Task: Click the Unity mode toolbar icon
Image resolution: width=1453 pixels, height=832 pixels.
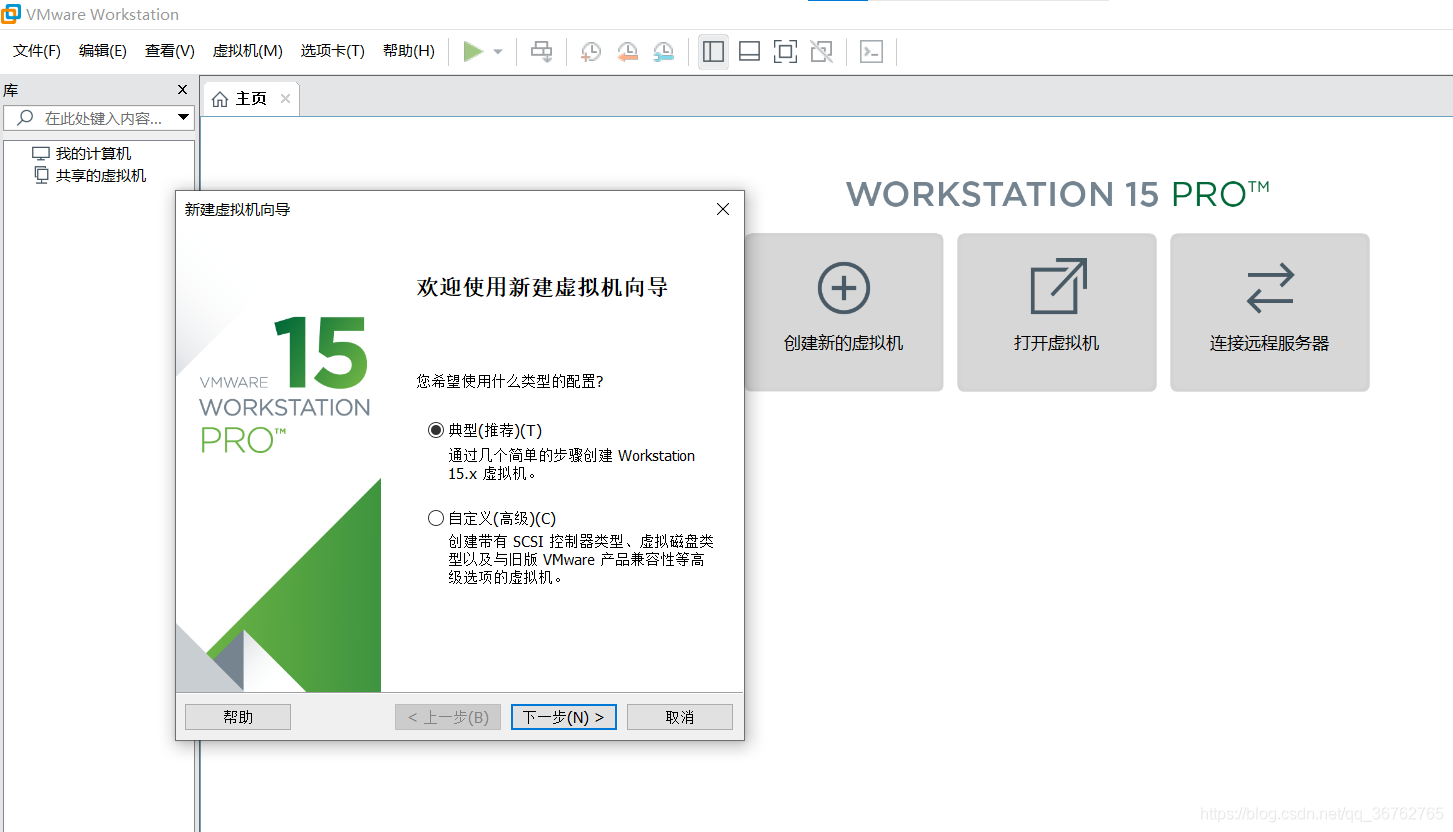Action: 821,51
